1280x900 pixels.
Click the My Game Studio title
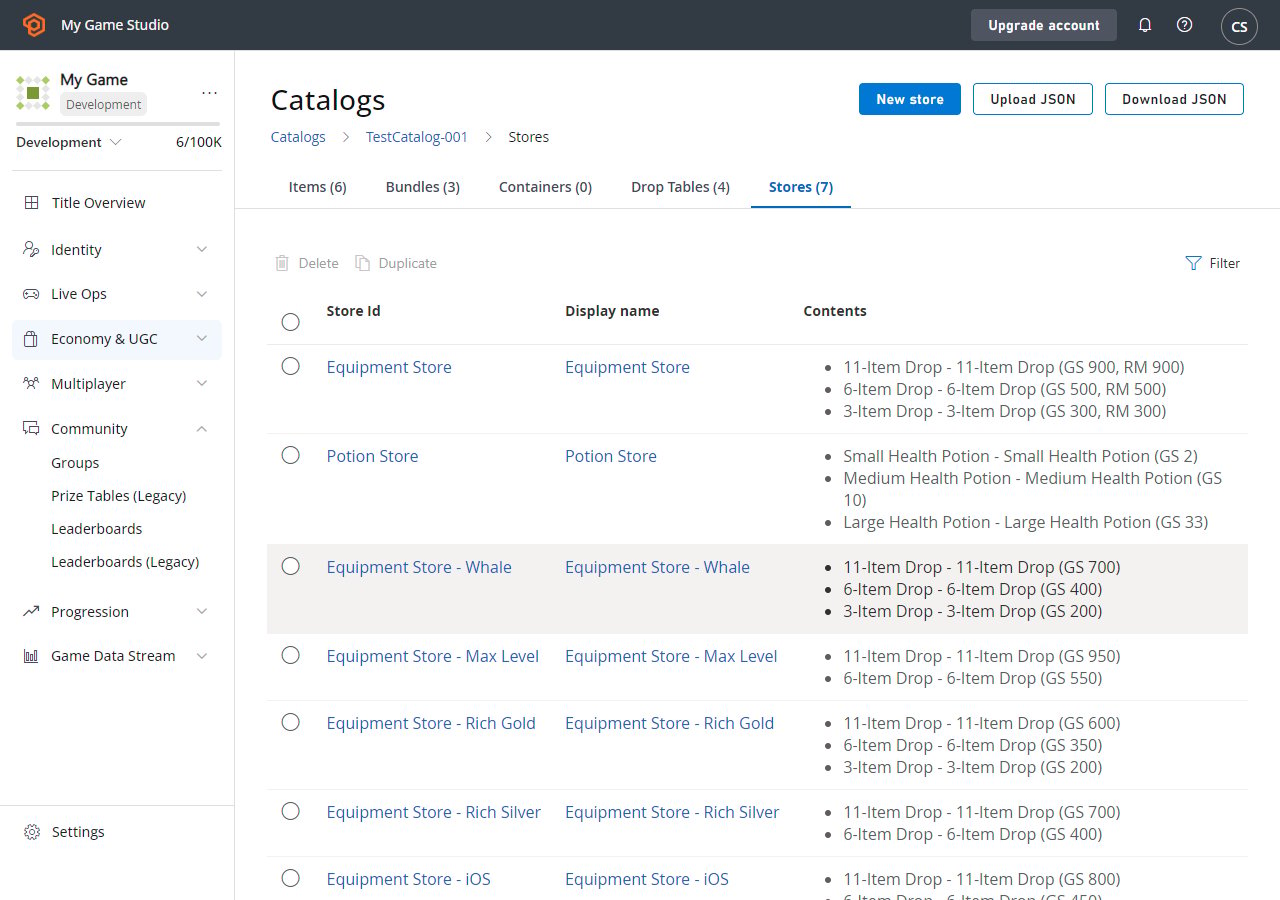tap(115, 25)
